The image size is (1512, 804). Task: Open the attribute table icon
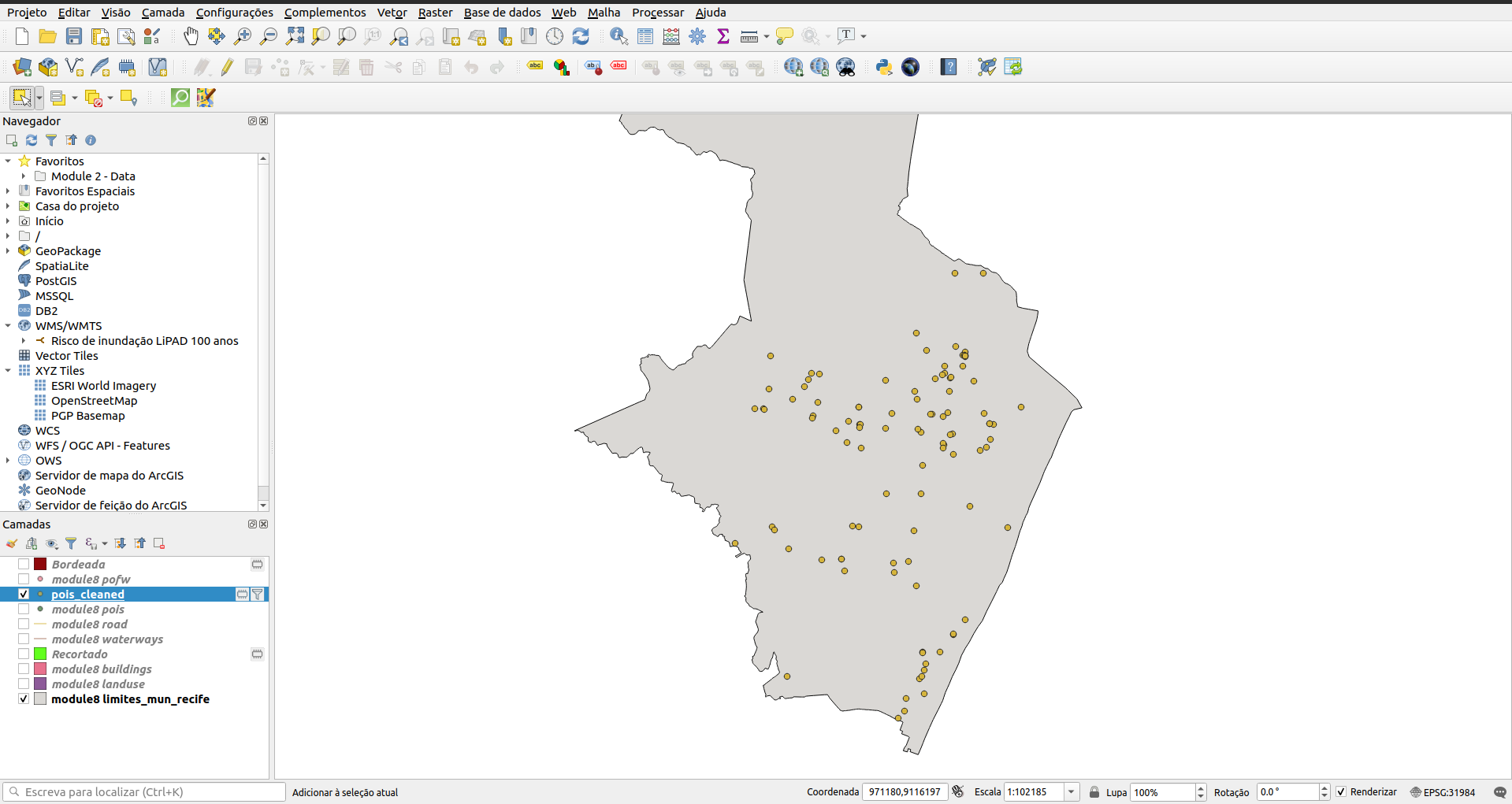(x=645, y=36)
